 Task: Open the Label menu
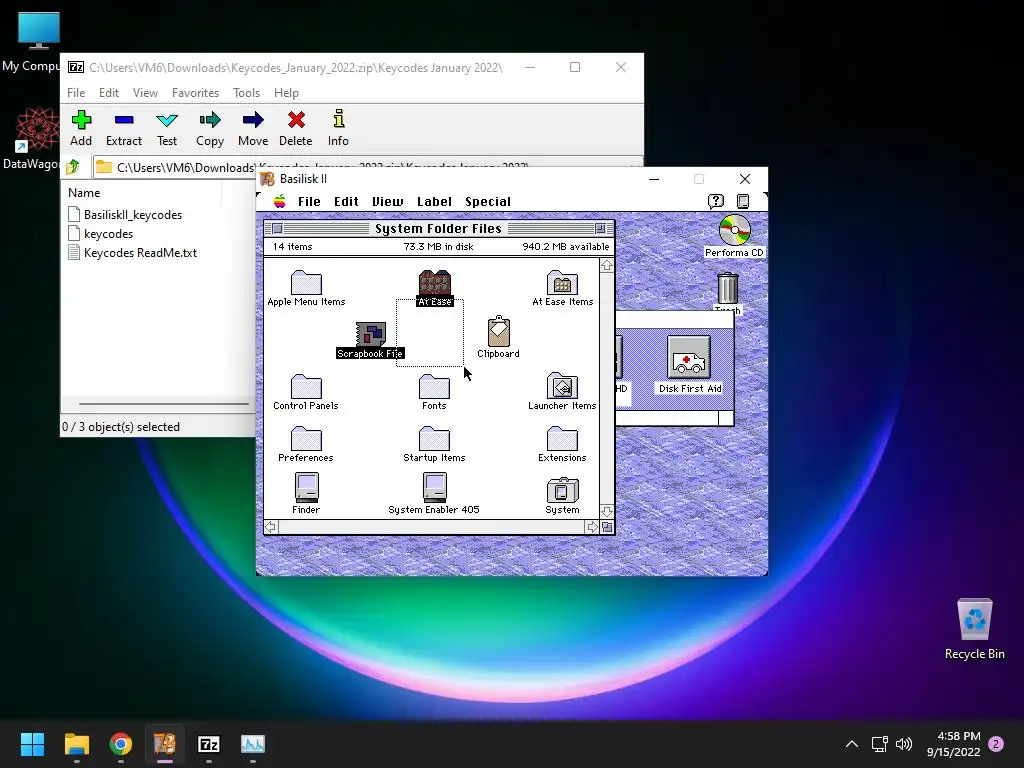(x=434, y=202)
